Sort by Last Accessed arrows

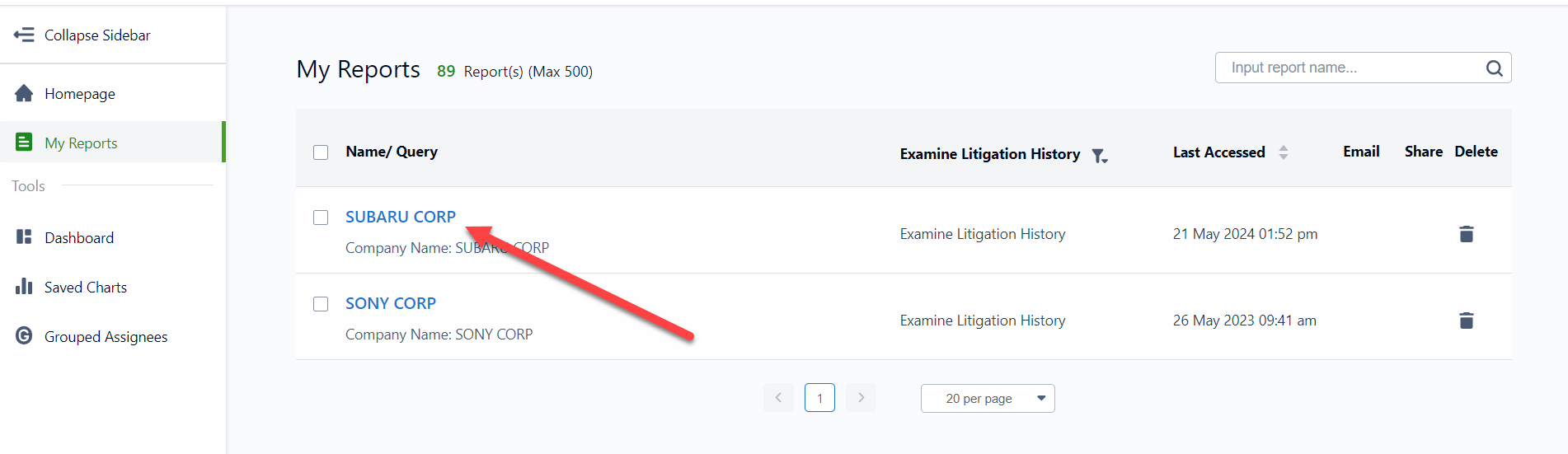1283,152
